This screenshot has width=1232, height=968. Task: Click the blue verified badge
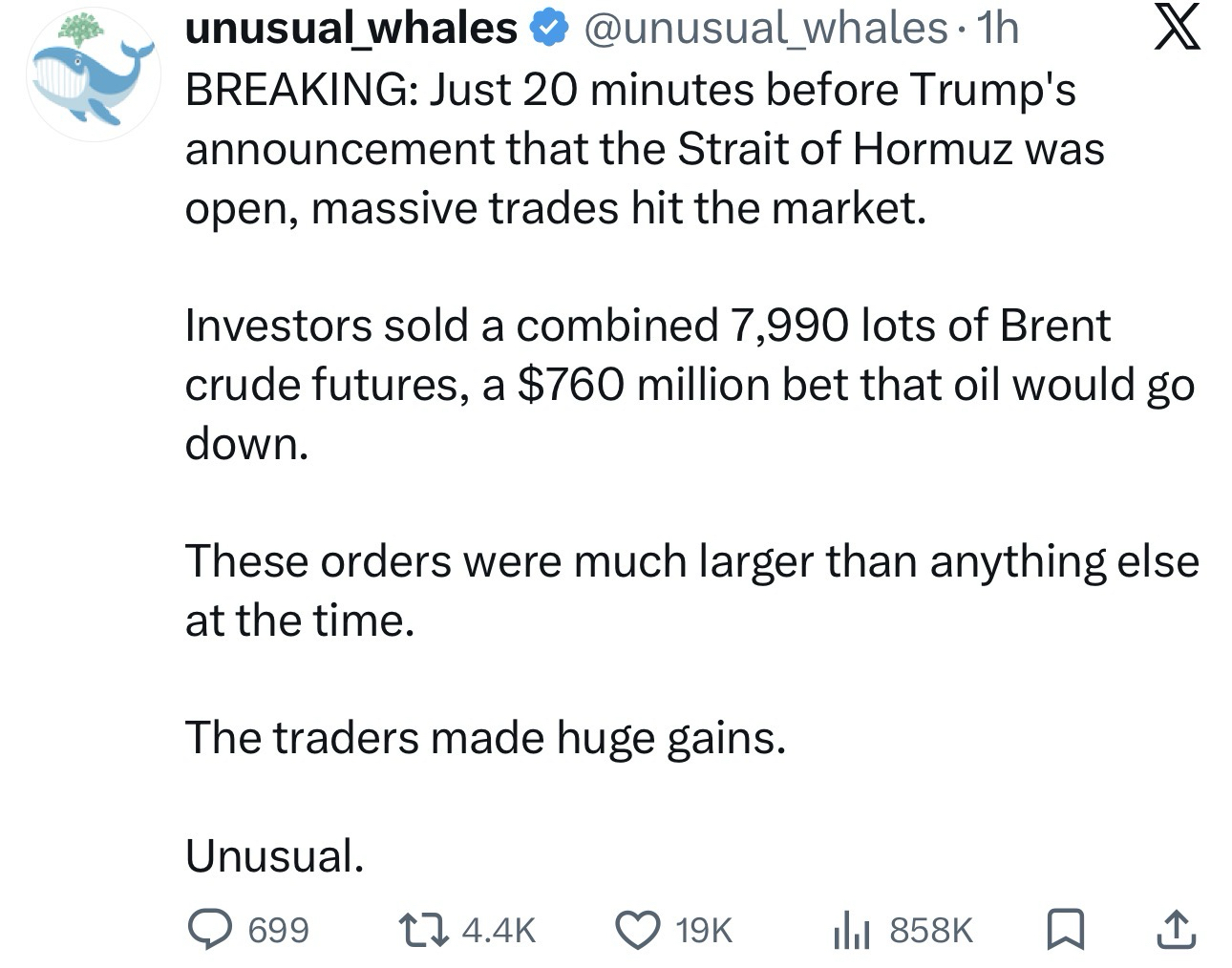click(x=547, y=30)
